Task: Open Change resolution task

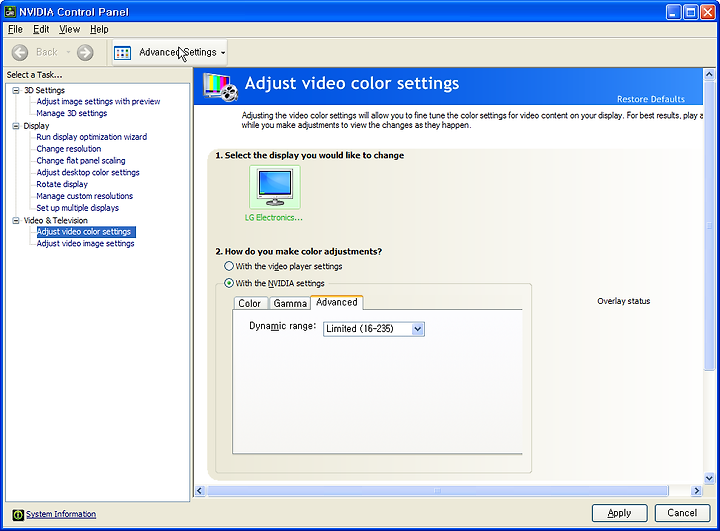Action: [x=69, y=149]
